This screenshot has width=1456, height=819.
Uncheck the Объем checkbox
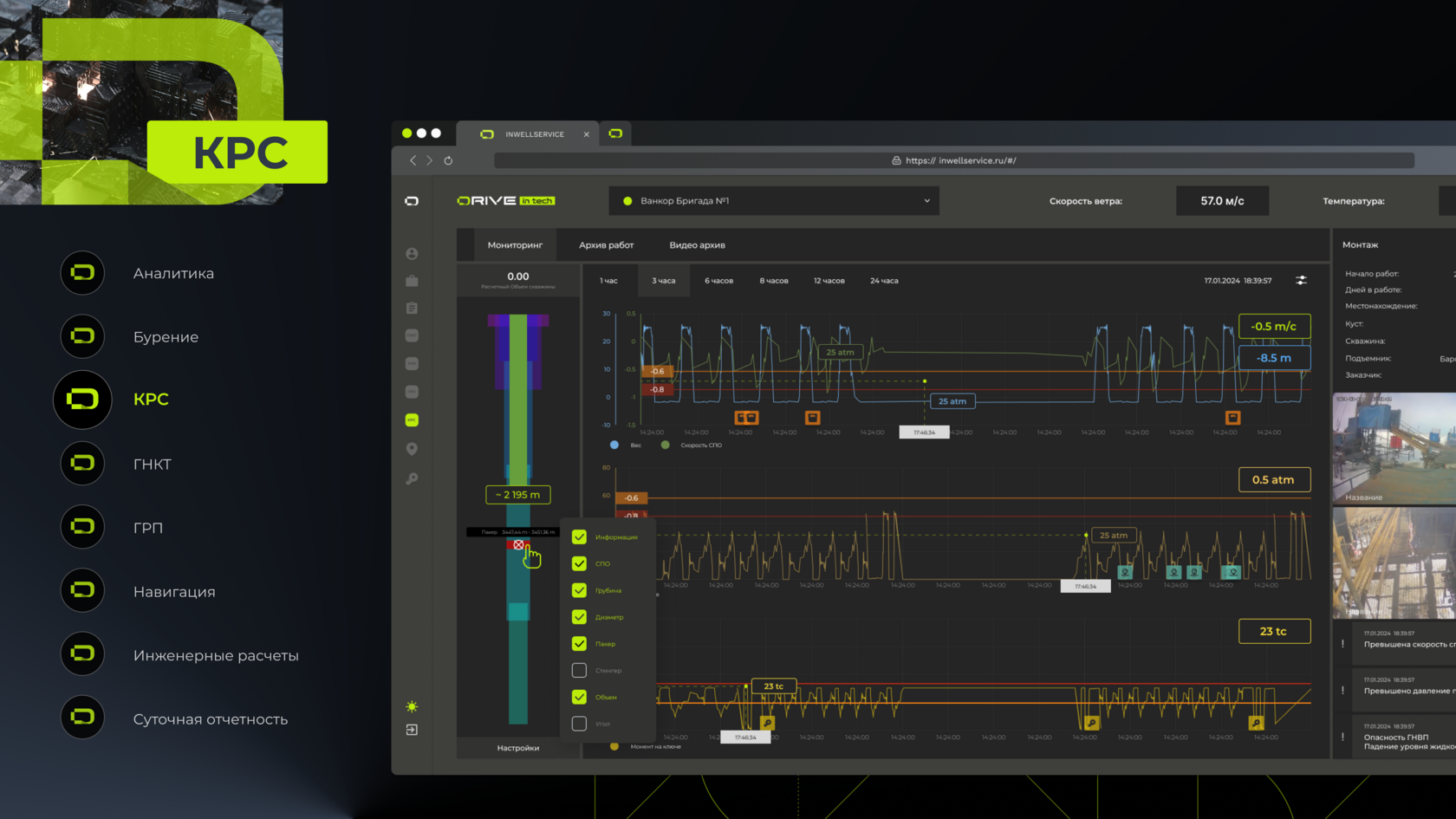pyautogui.click(x=579, y=697)
